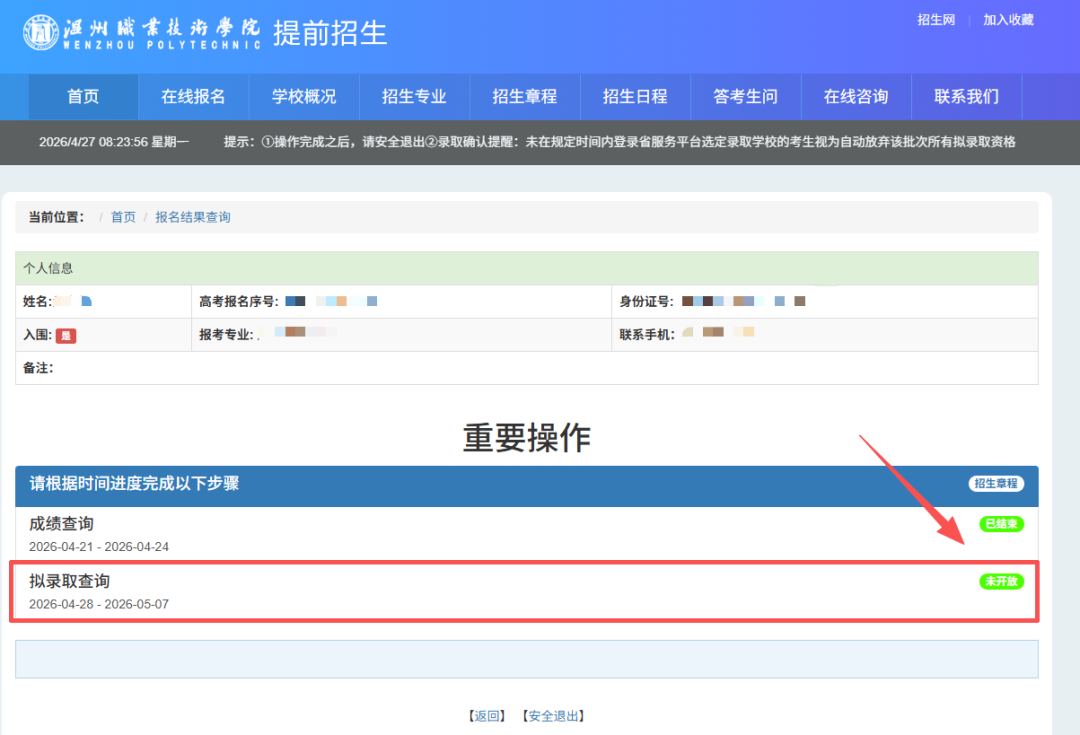This screenshot has width=1080, height=735.
Task: Open the 在线报名 navigation tab
Action: click(x=193, y=97)
